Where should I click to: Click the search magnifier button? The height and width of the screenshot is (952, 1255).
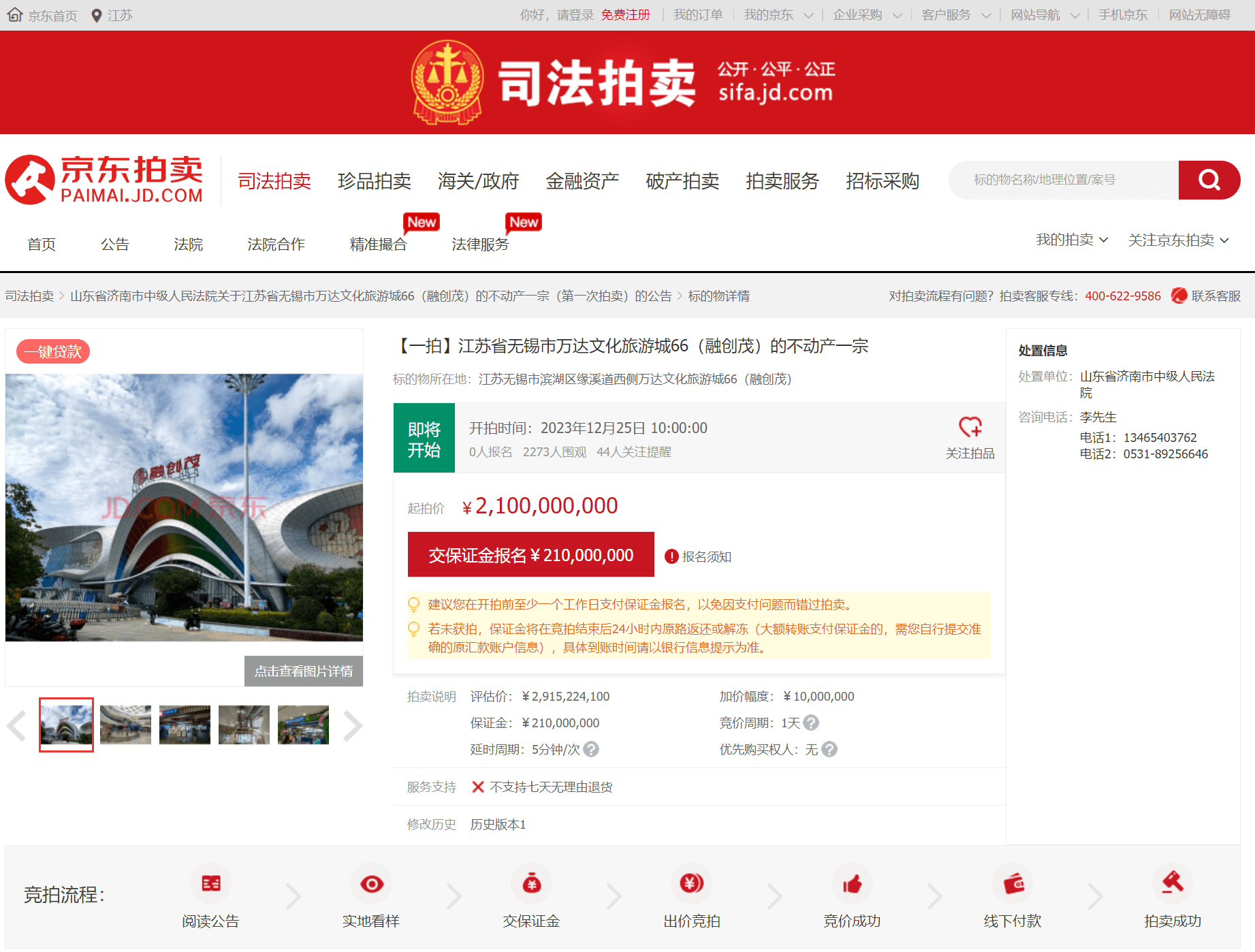[1209, 180]
